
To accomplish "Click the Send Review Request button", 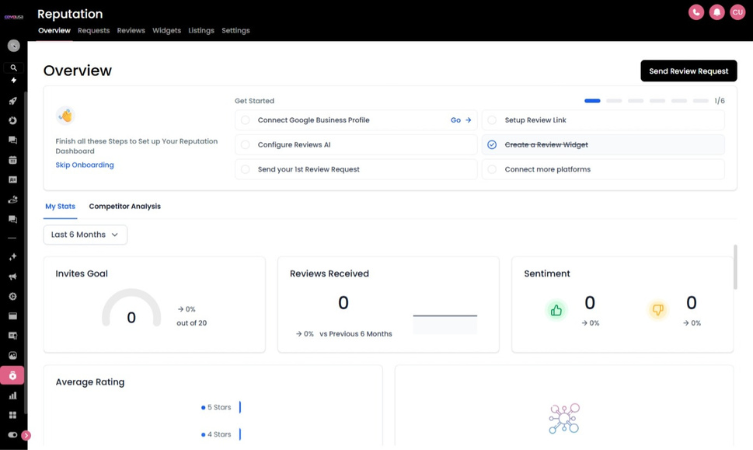I will pos(688,71).
